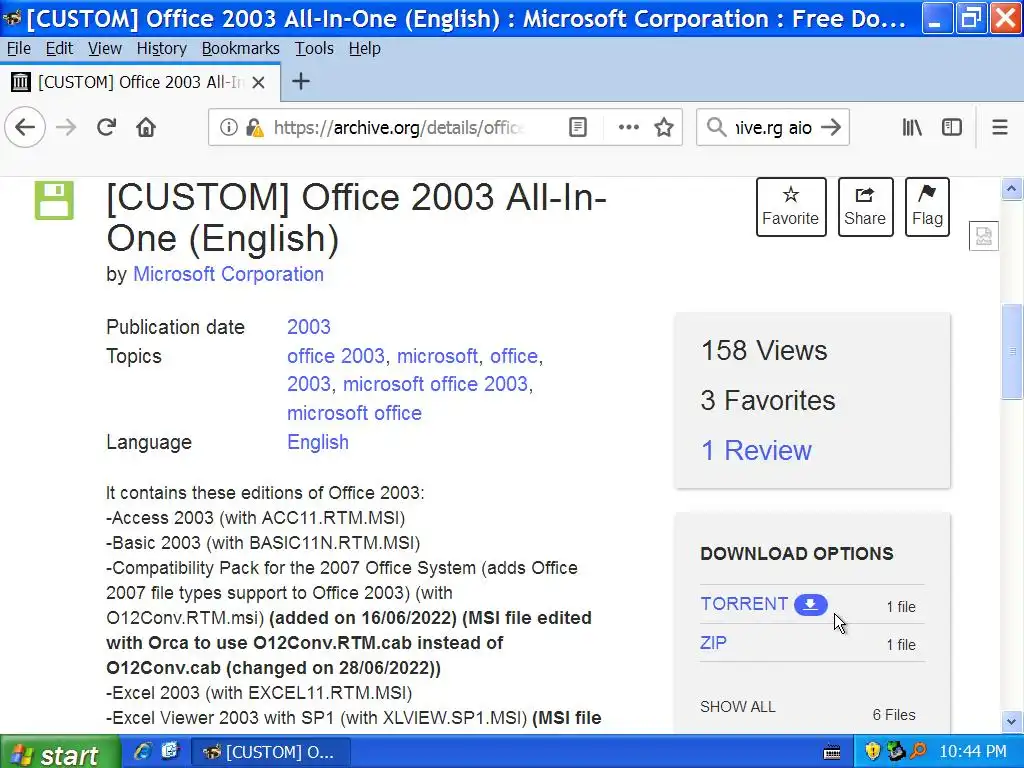Flag this item
The image size is (1024, 768).
[x=927, y=206]
